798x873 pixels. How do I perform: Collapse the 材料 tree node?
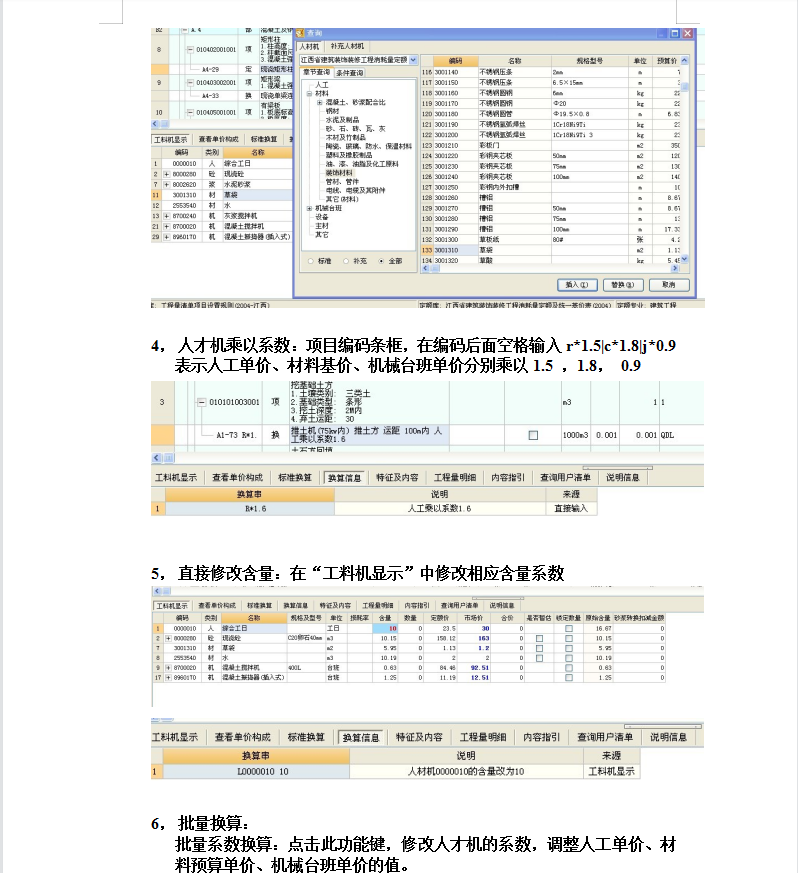pos(309,94)
